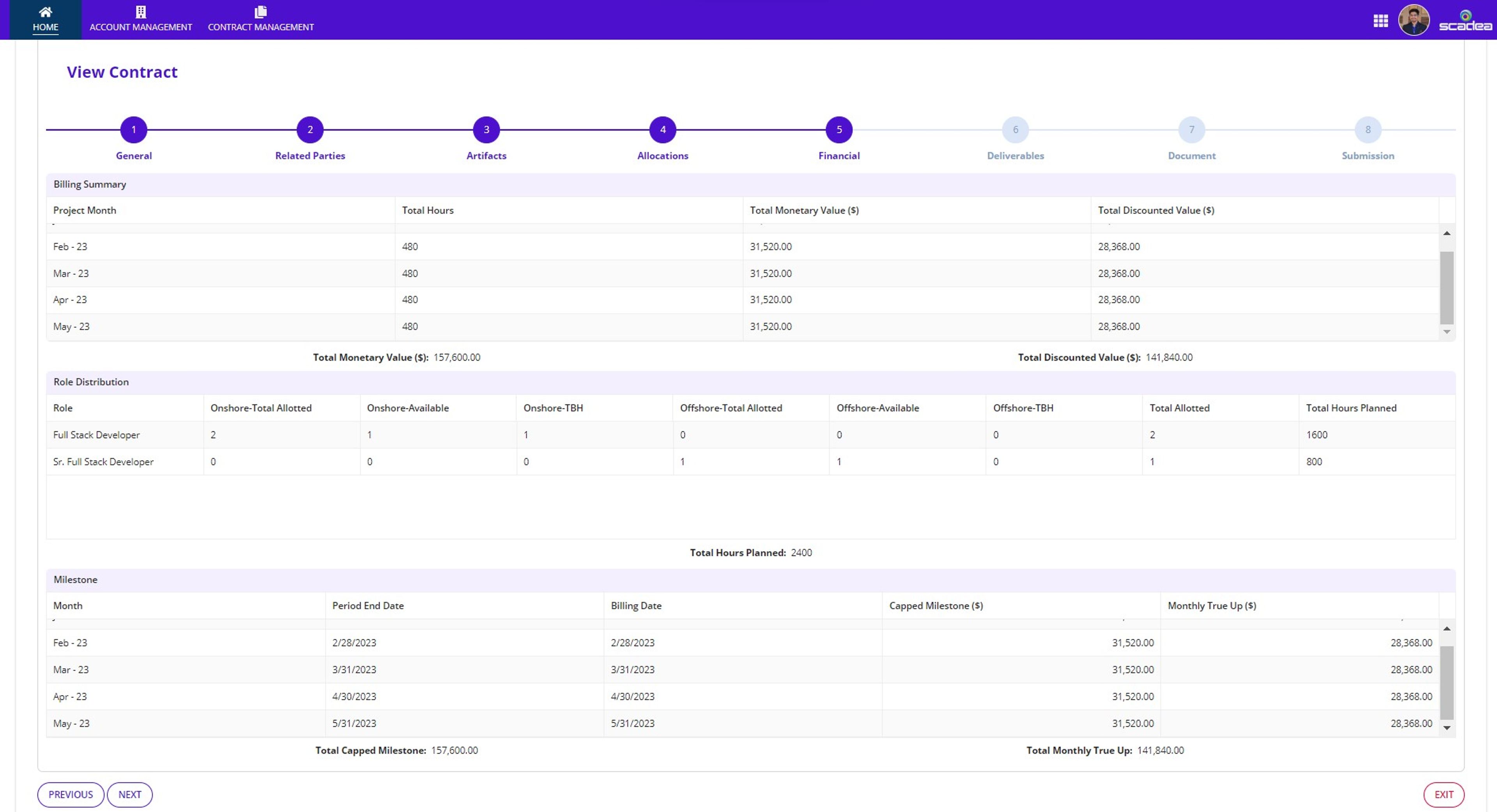Click Total Hours column header

pyautogui.click(x=569, y=211)
